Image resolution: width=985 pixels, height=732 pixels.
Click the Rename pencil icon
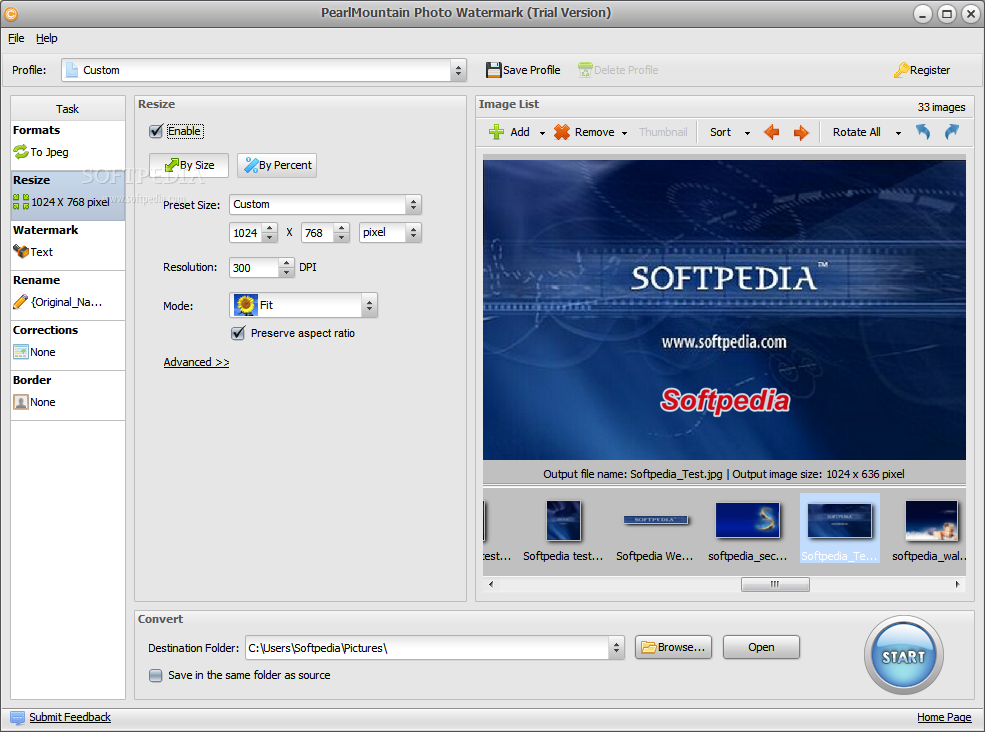click(x=21, y=302)
